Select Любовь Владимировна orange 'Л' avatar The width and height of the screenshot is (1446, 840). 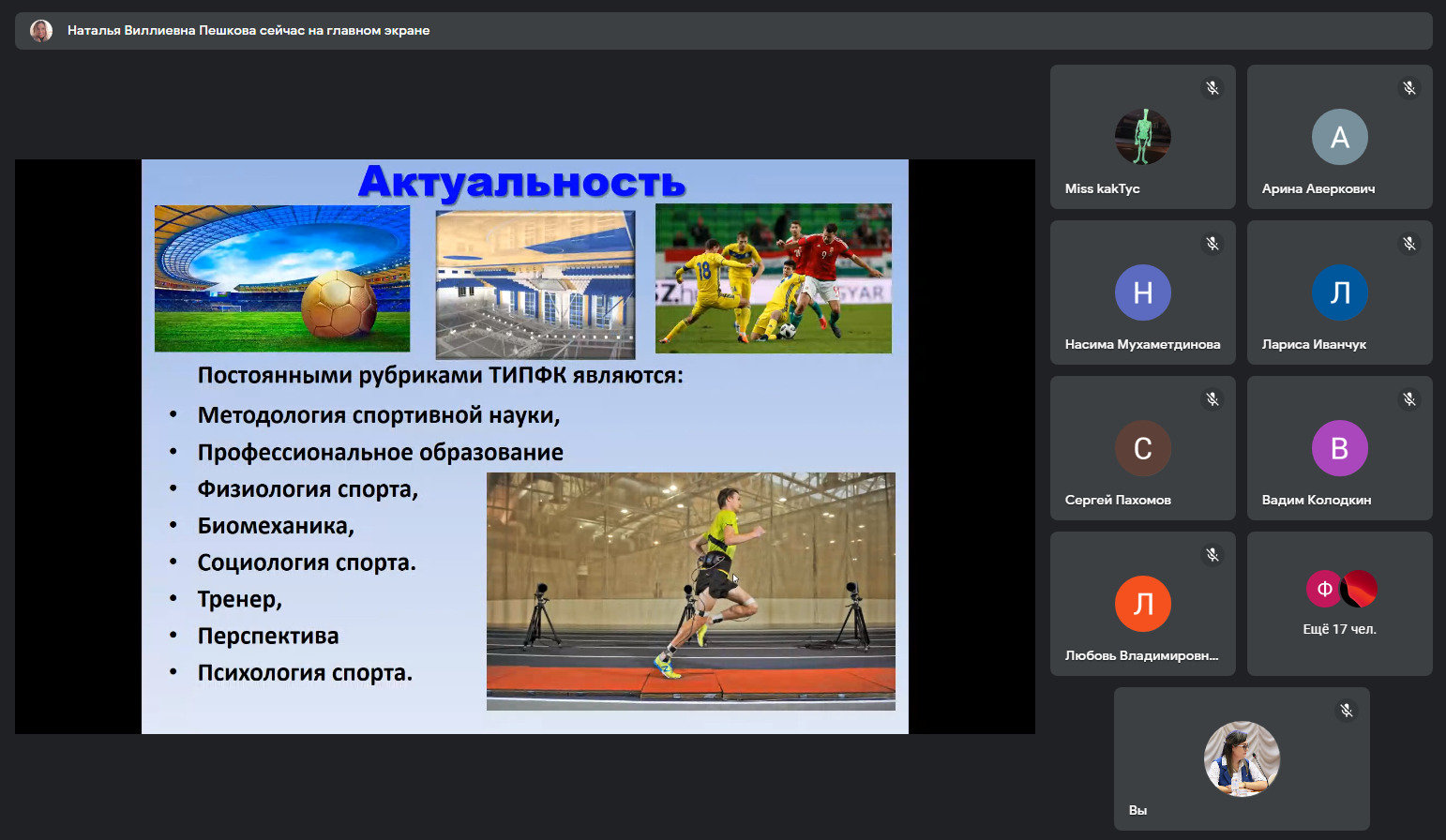[x=1142, y=604]
